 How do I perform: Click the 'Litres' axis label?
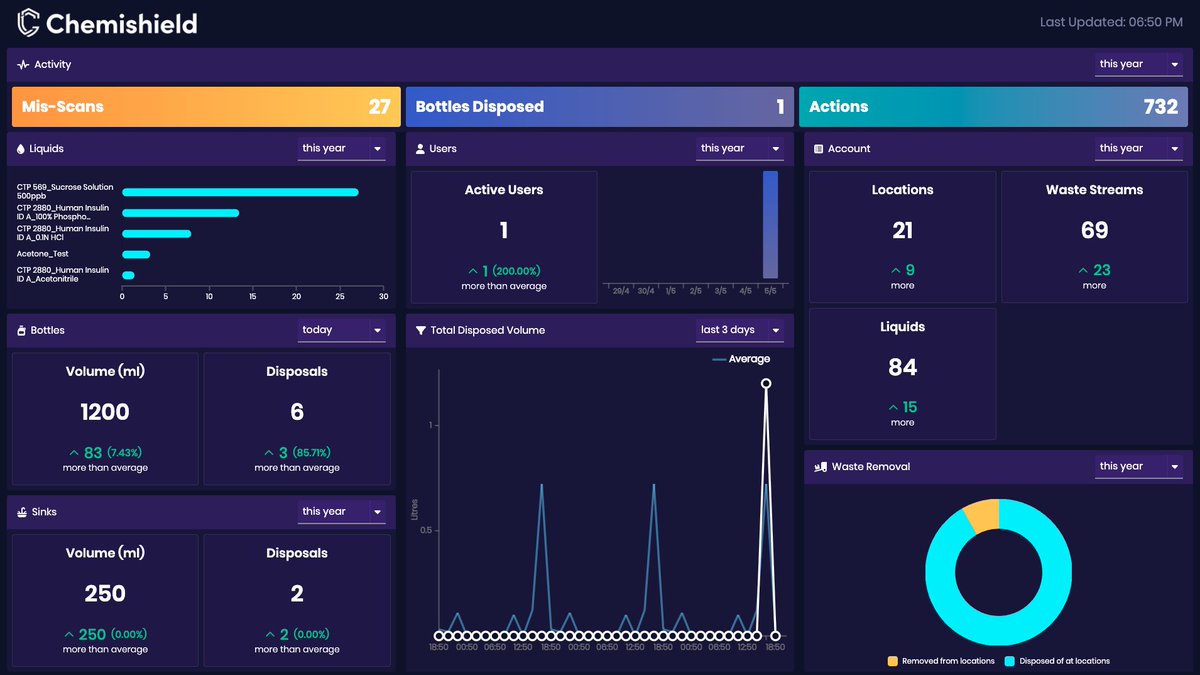click(x=416, y=509)
